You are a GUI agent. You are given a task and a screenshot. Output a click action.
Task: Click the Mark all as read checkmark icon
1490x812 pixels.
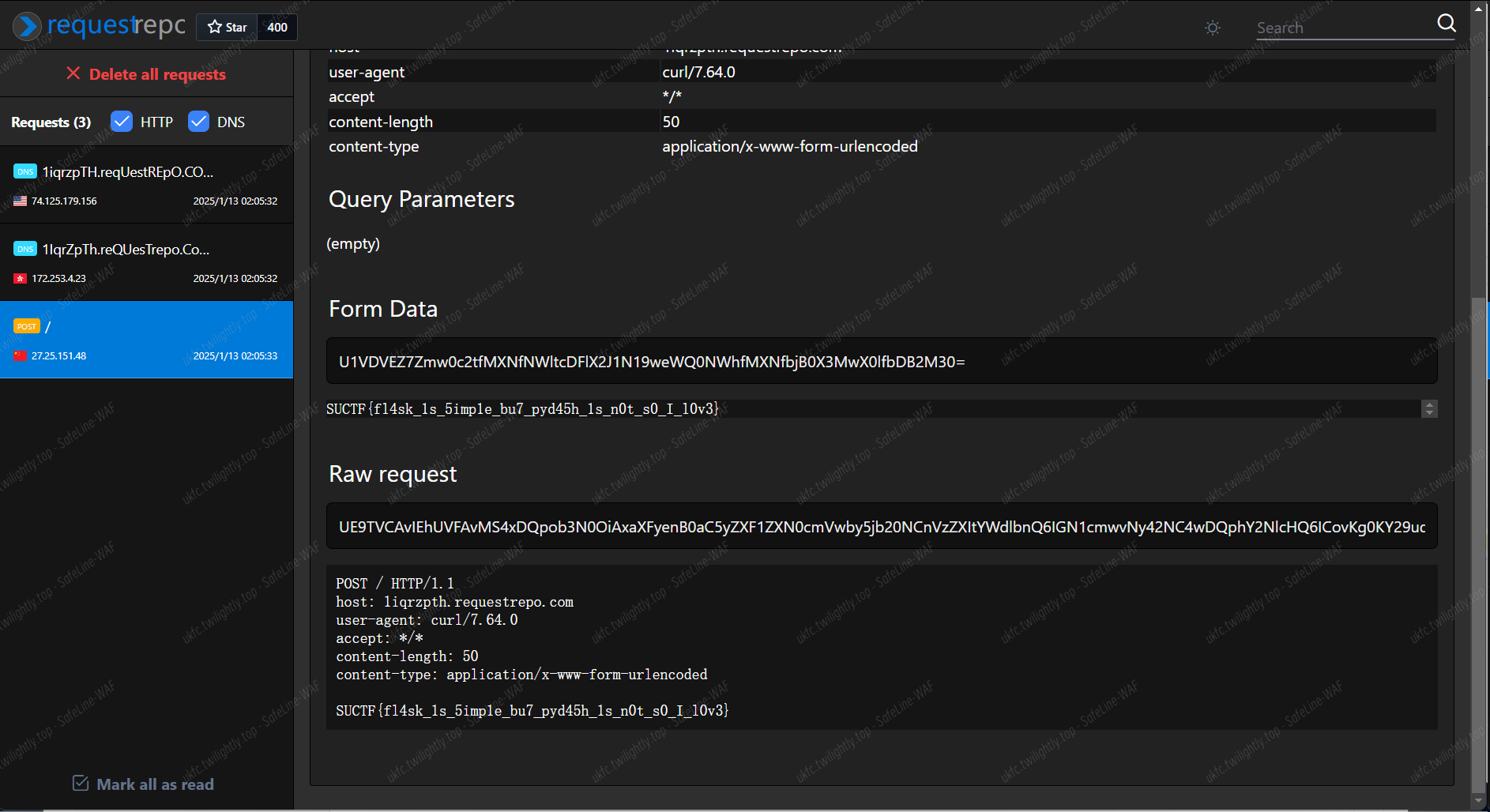pyautogui.click(x=81, y=783)
